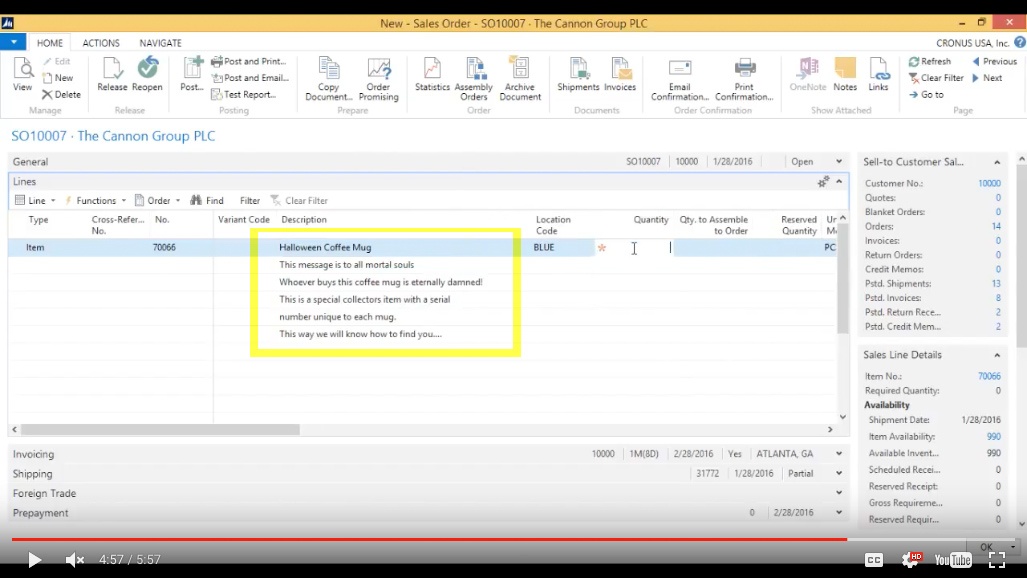The height and width of the screenshot is (578, 1027).
Task: Open Links for this order
Action: click(x=878, y=75)
